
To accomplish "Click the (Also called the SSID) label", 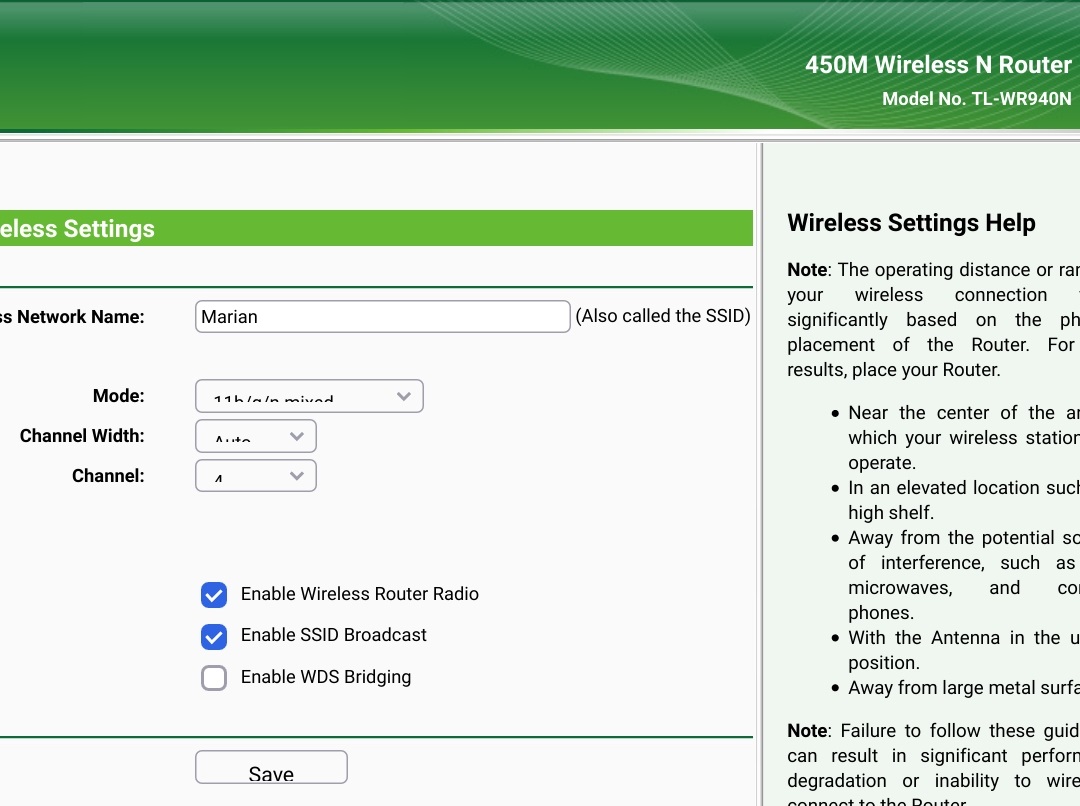I will tap(663, 315).
